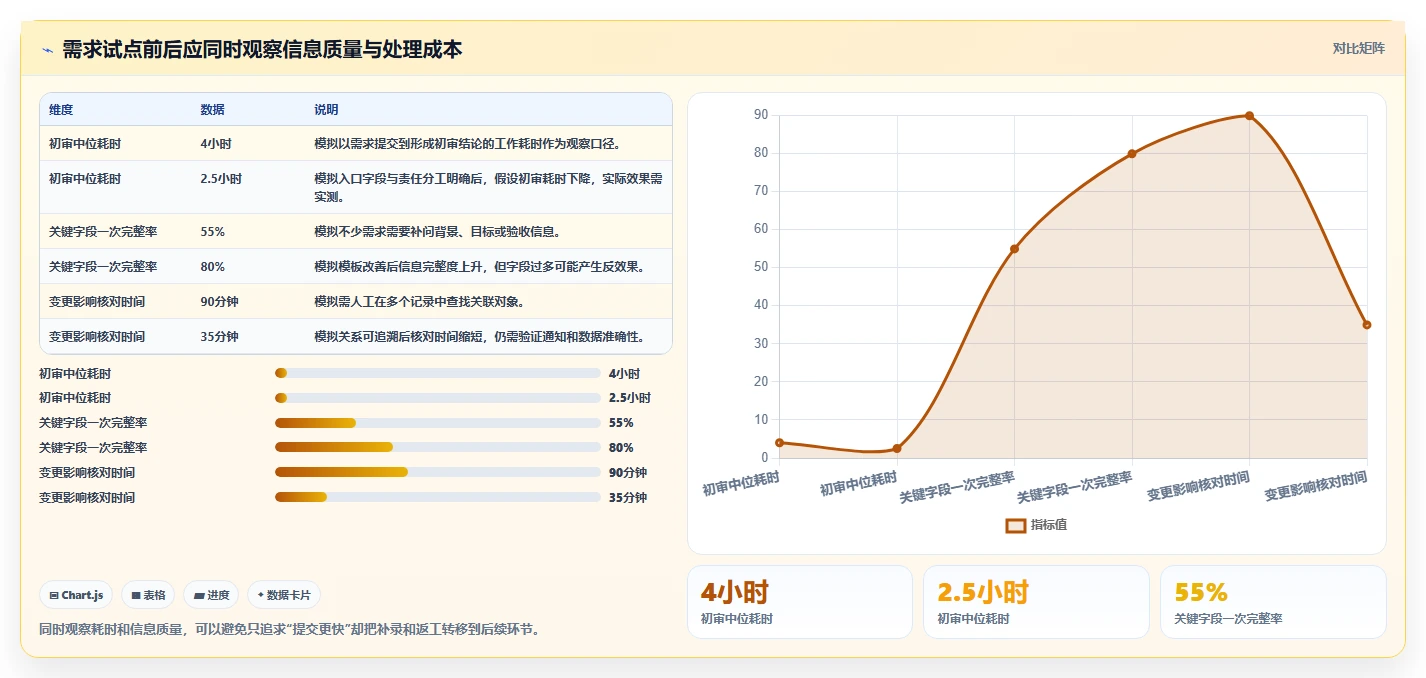Click the 进度 chip
The image size is (1426, 678).
pyautogui.click(x=211, y=595)
